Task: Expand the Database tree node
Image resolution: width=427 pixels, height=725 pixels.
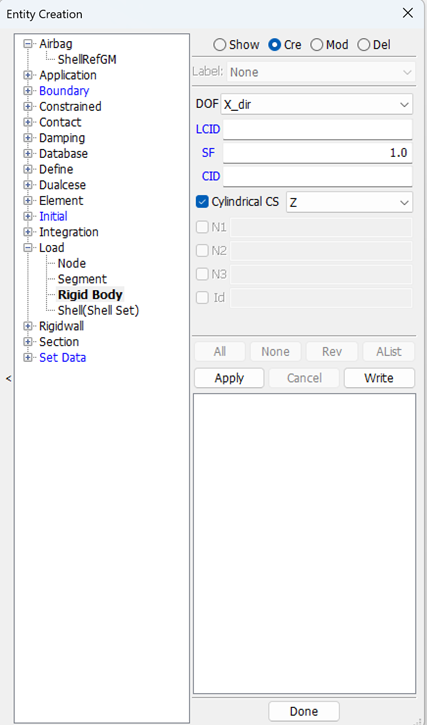Action: (28, 154)
